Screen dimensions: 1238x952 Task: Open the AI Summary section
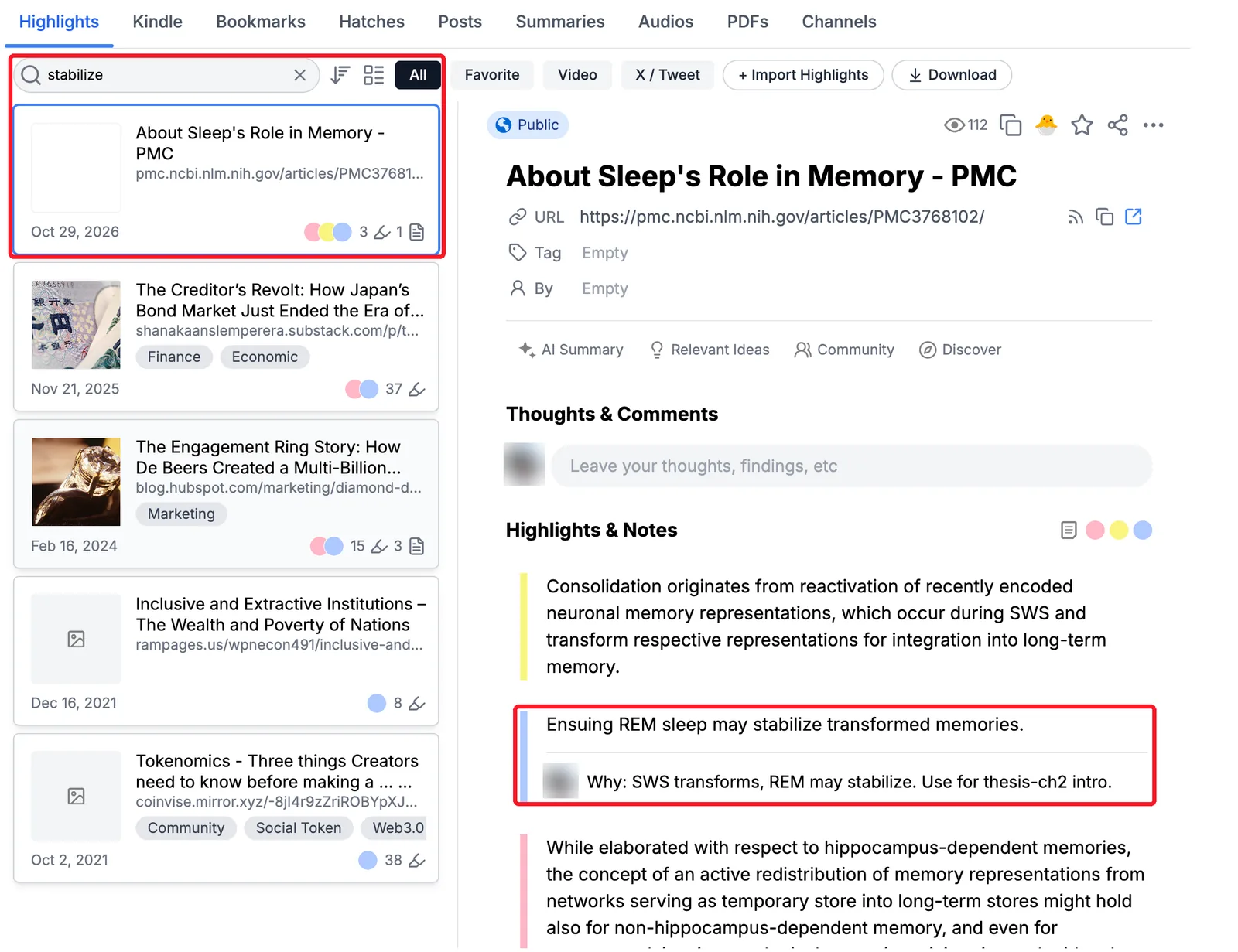[571, 350]
